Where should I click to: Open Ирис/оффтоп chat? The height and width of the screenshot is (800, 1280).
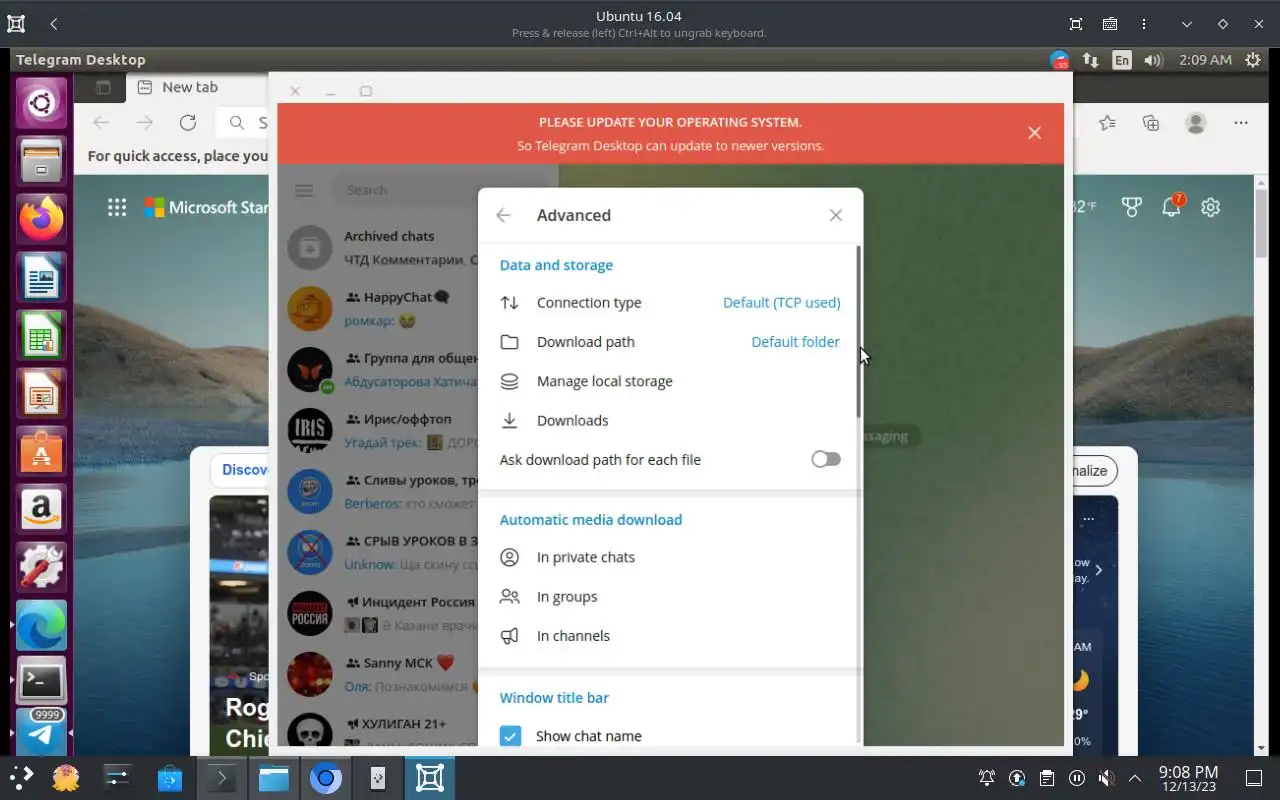(x=378, y=431)
